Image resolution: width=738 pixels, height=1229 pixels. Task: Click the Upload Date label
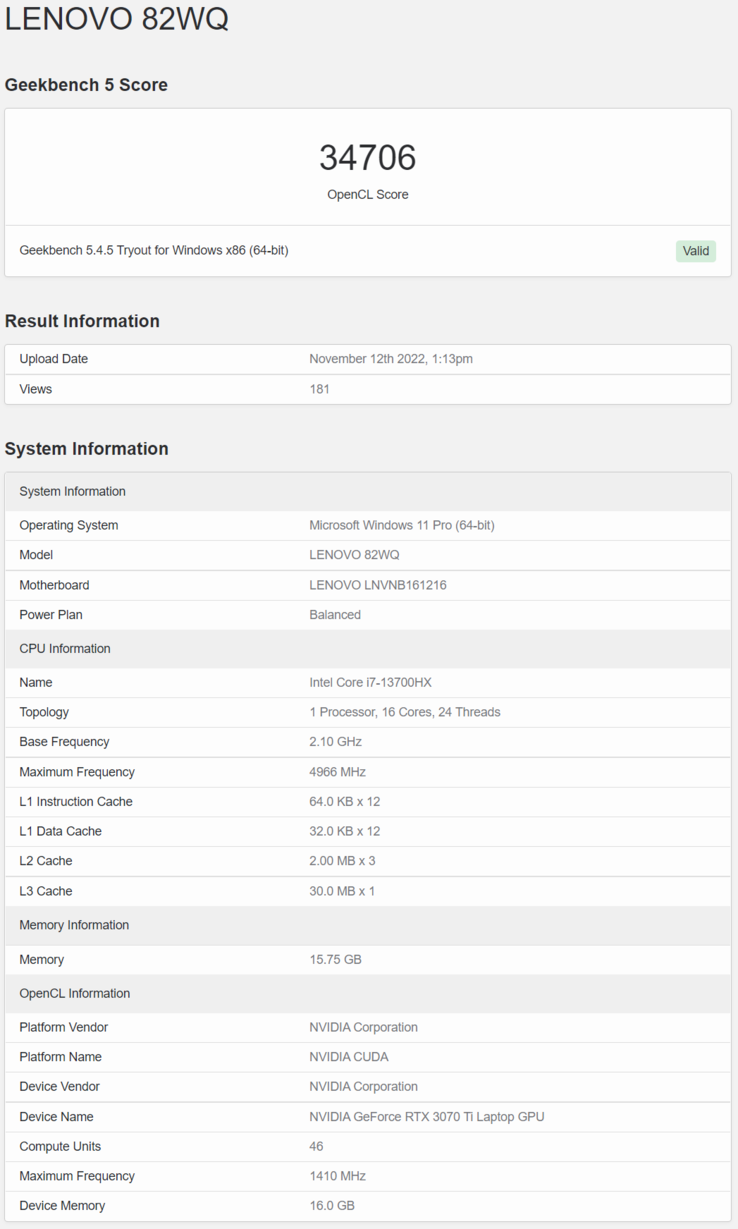click(54, 359)
